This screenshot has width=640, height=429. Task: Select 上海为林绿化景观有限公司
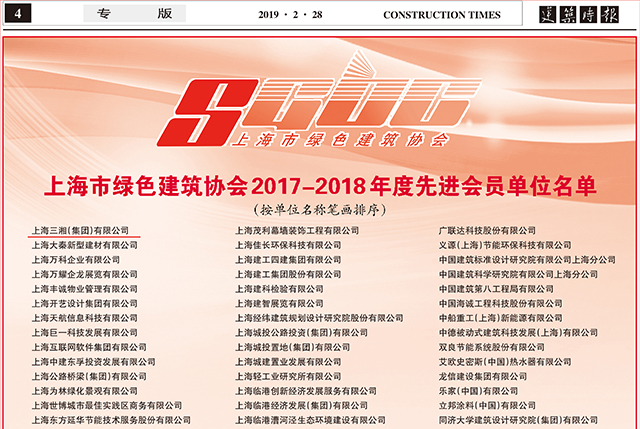85,391
